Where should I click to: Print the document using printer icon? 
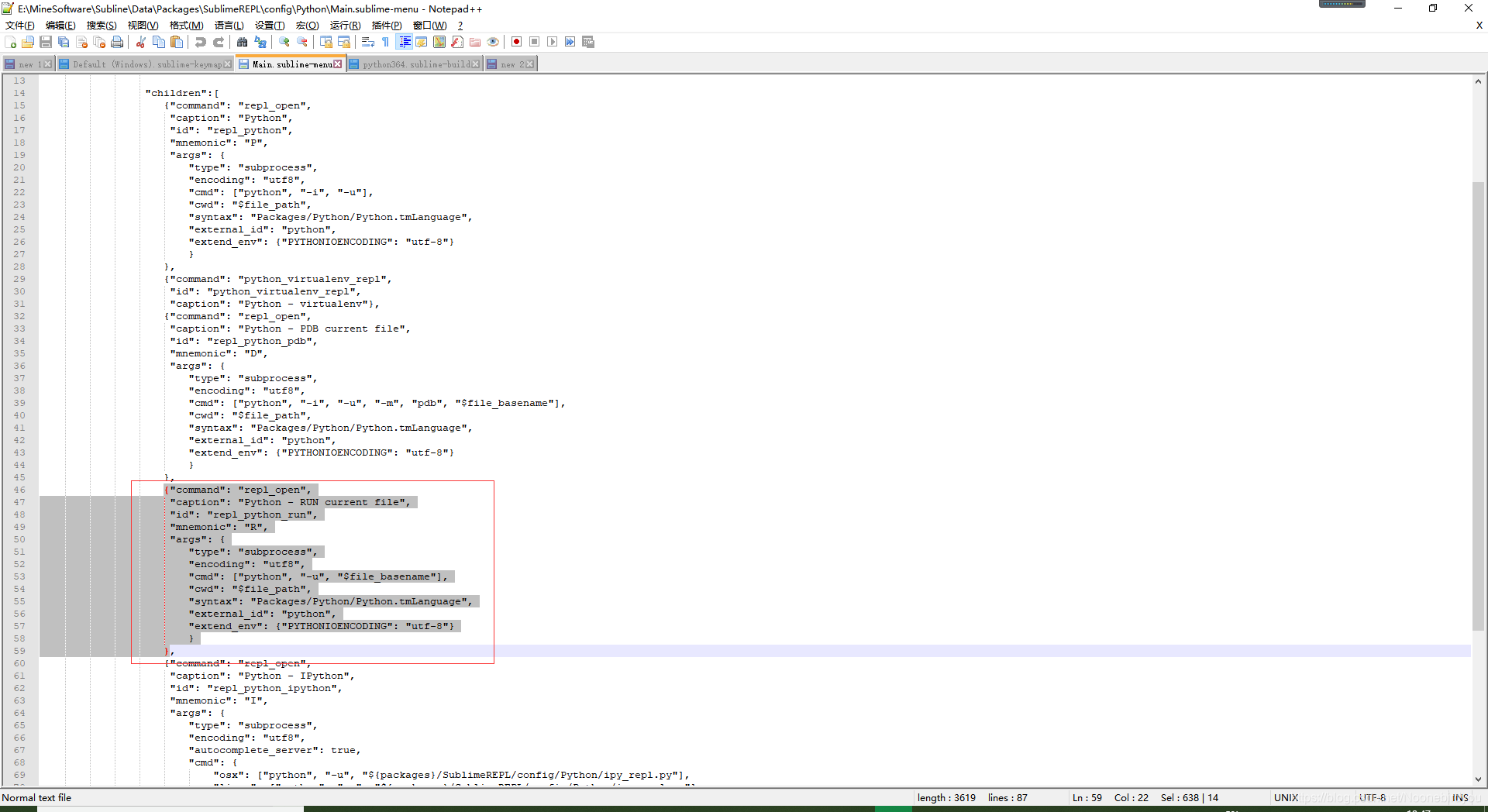tap(117, 42)
